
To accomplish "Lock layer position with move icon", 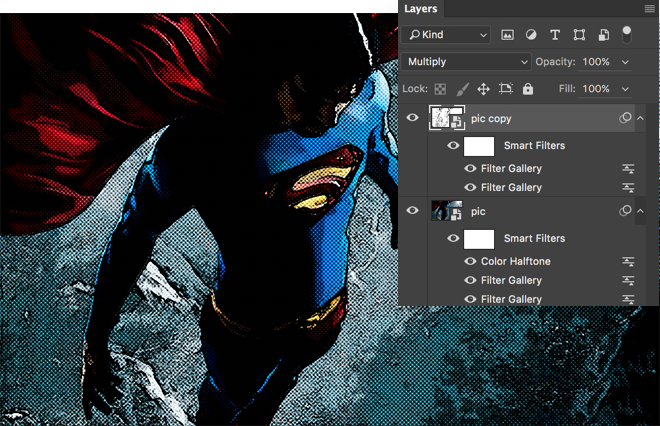I will (483, 89).
